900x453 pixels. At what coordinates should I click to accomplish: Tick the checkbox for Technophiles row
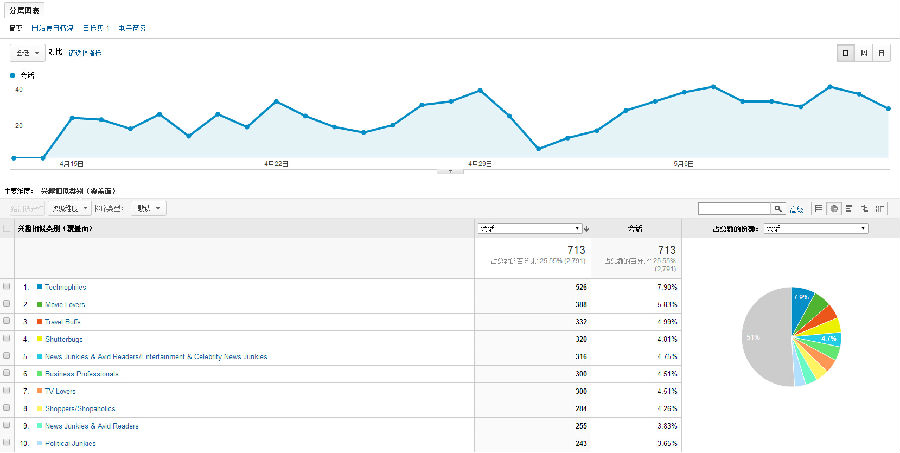tap(8, 287)
